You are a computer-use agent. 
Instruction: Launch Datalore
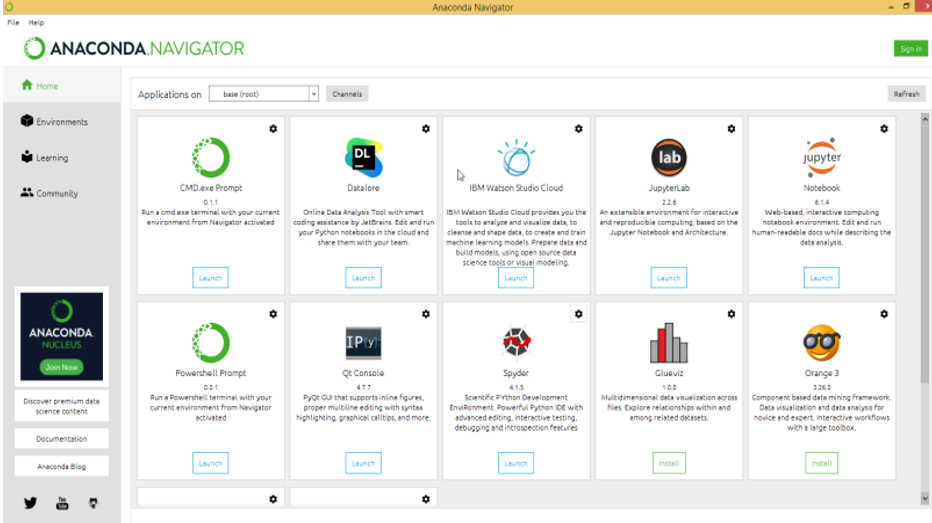(363, 278)
